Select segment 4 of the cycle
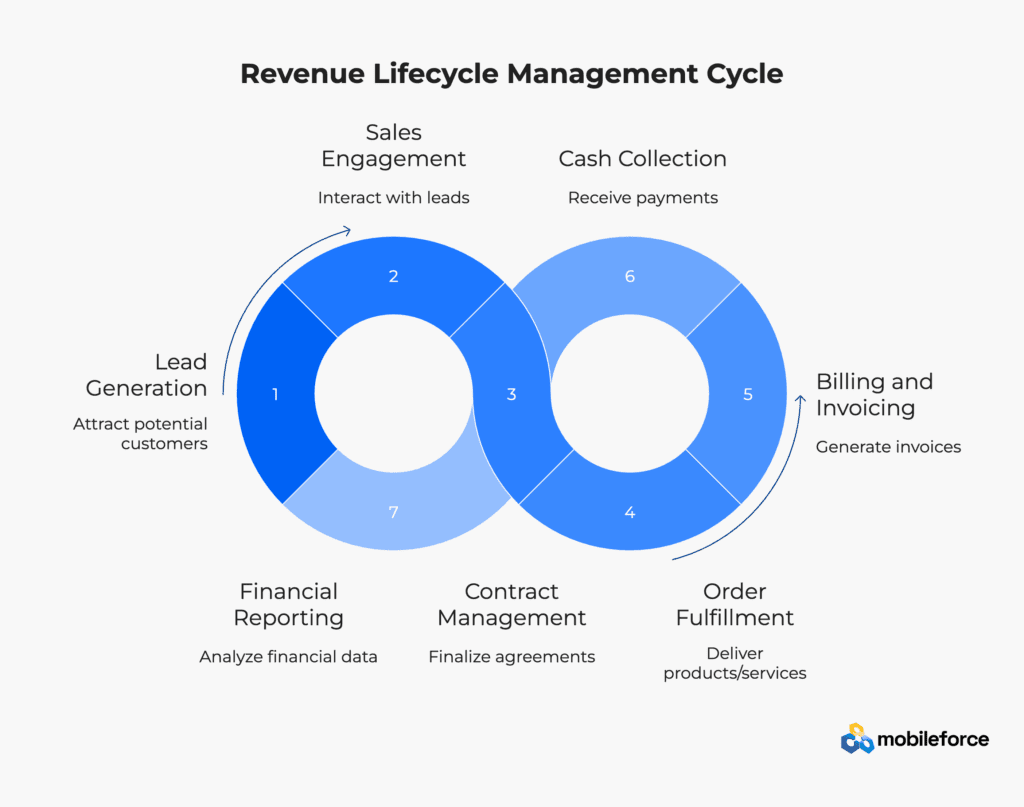Screen dimensions: 1024x807 click(630, 512)
